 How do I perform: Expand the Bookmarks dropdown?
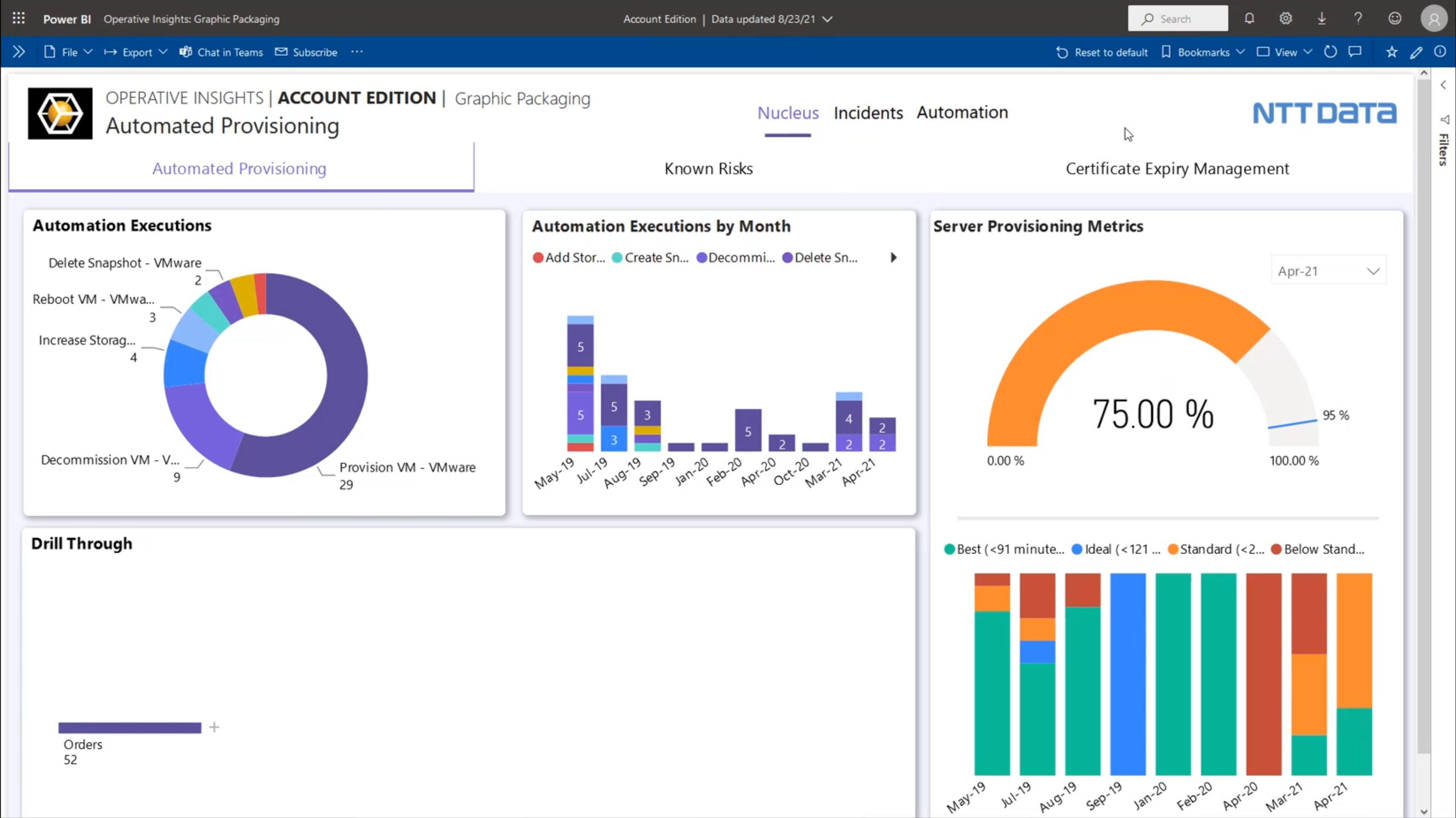pyautogui.click(x=1203, y=52)
